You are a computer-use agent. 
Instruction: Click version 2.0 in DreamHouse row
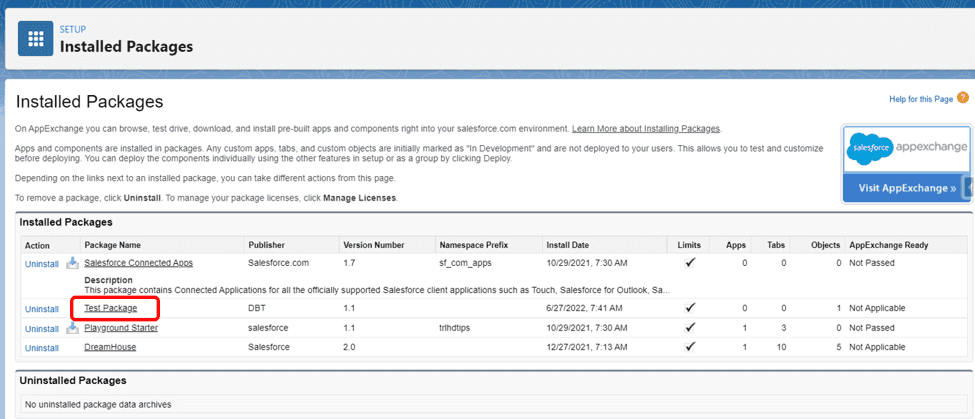pyautogui.click(x=349, y=347)
